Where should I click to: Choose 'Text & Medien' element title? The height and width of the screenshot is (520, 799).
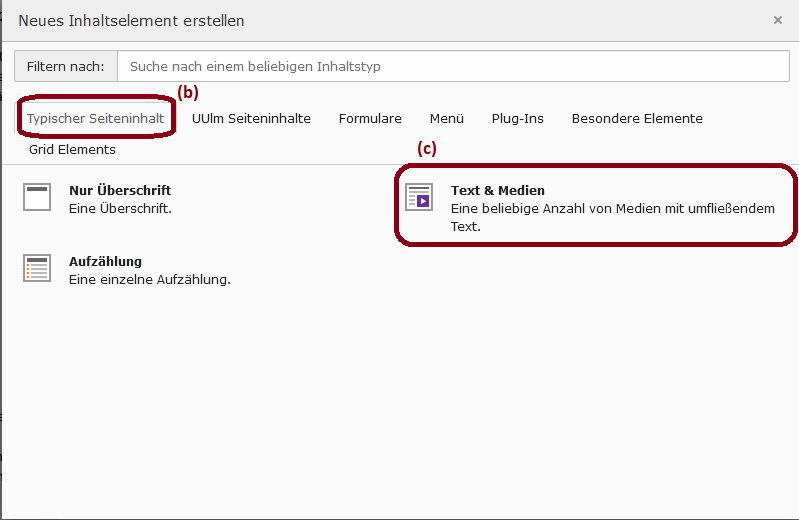click(x=498, y=190)
